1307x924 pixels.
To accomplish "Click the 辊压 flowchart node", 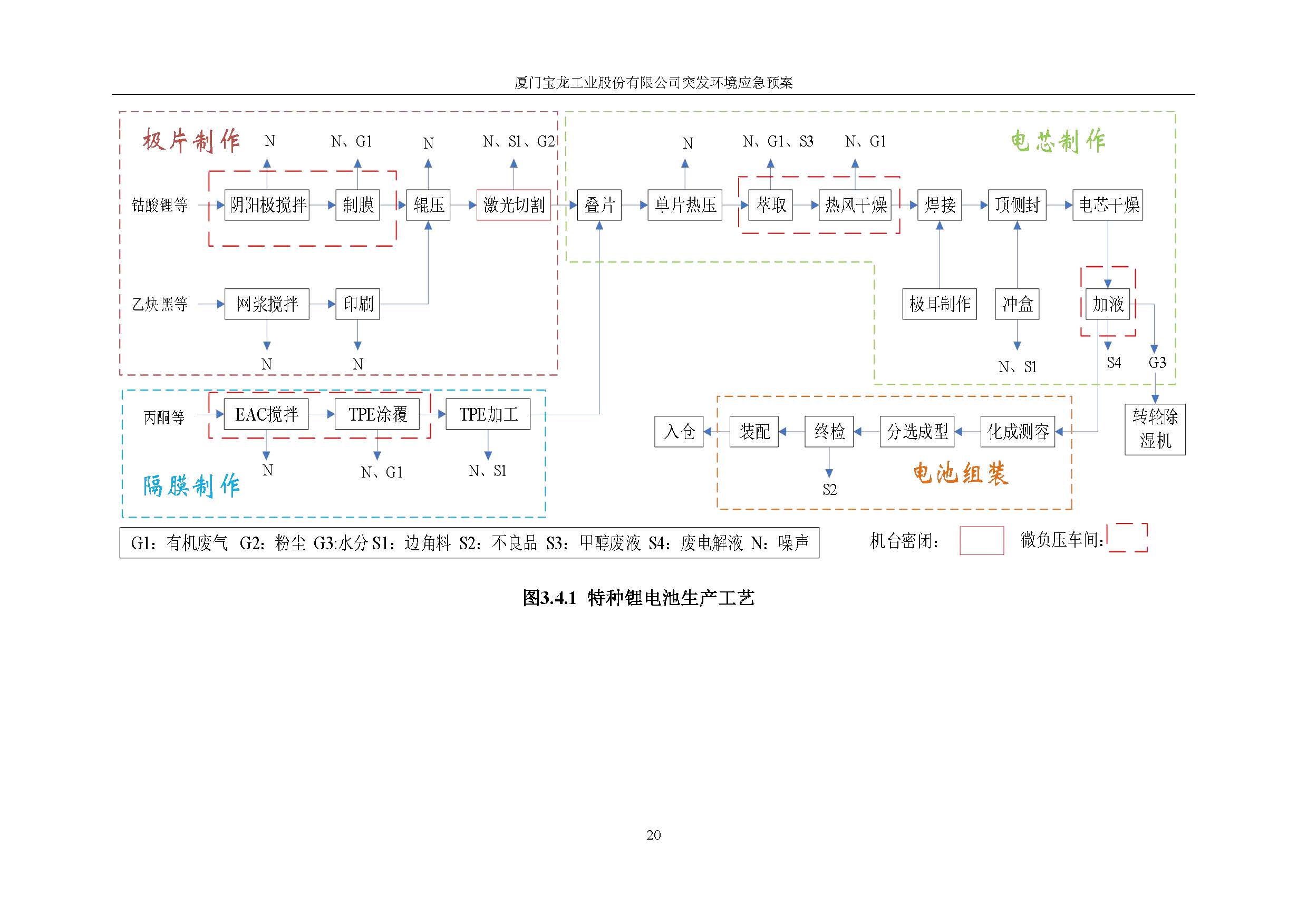I will pyautogui.click(x=428, y=205).
